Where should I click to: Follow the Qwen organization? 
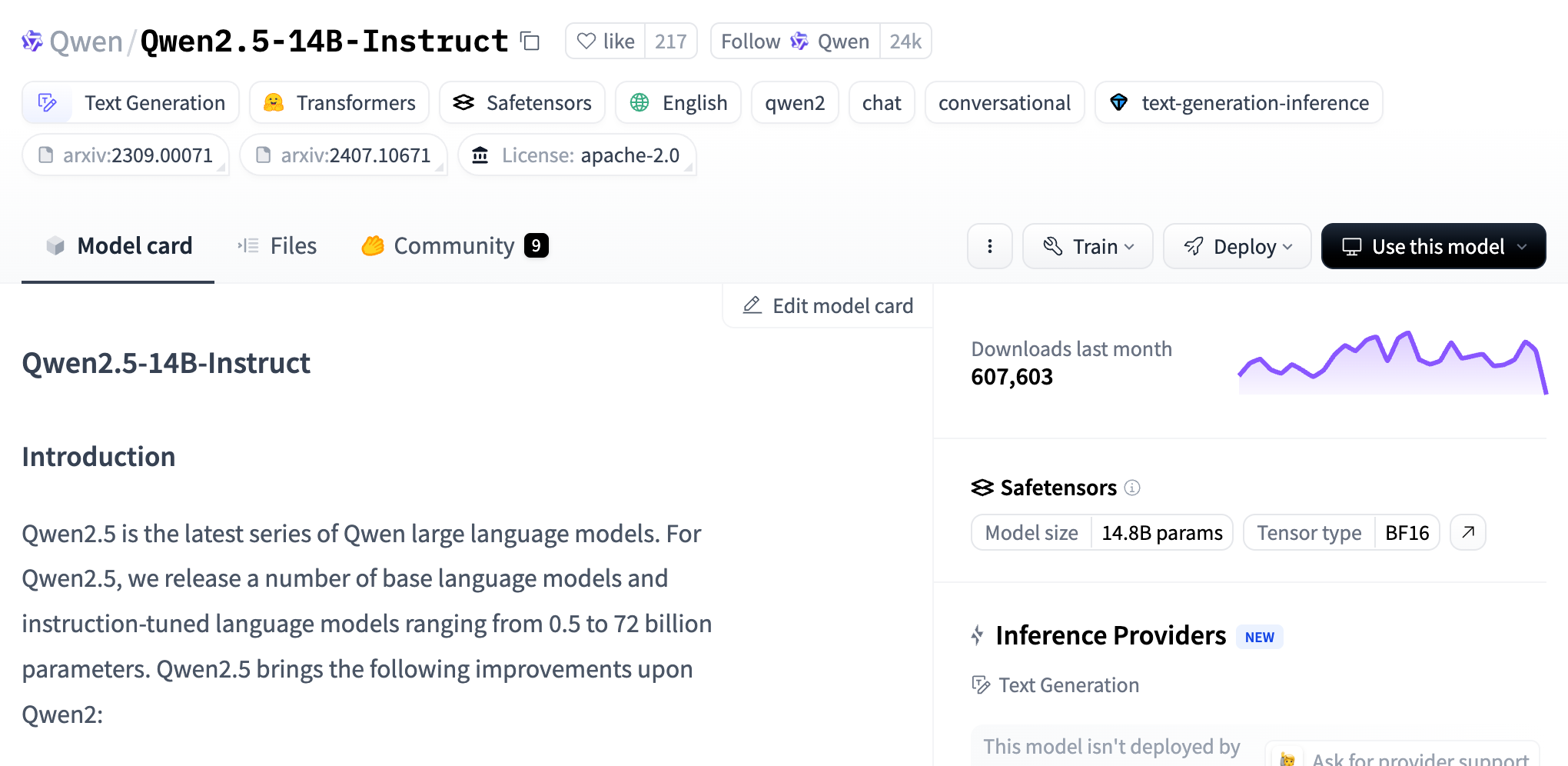[x=796, y=41]
